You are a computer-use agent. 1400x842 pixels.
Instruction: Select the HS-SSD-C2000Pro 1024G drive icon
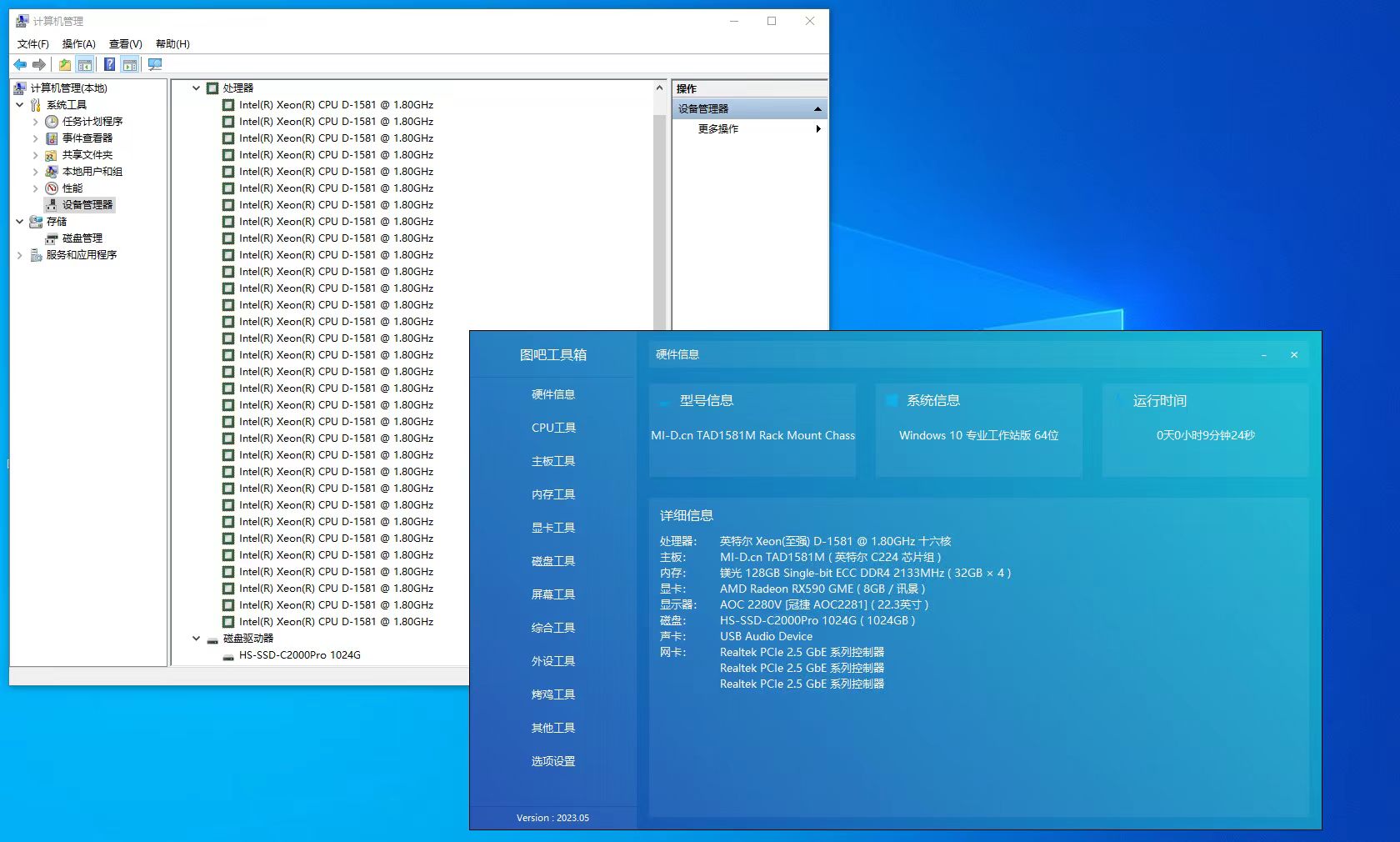coord(228,655)
